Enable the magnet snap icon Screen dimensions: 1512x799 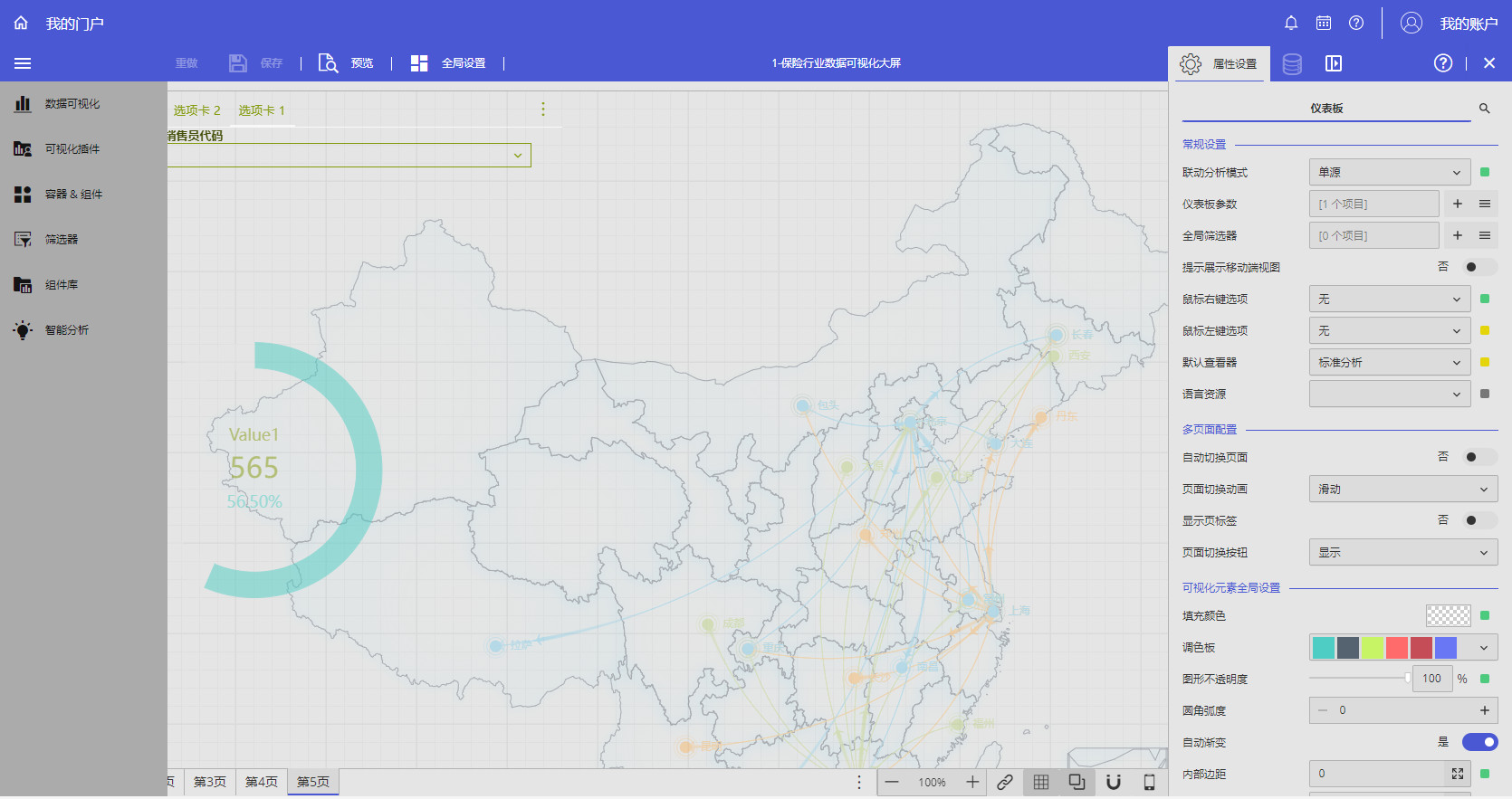point(1114,783)
